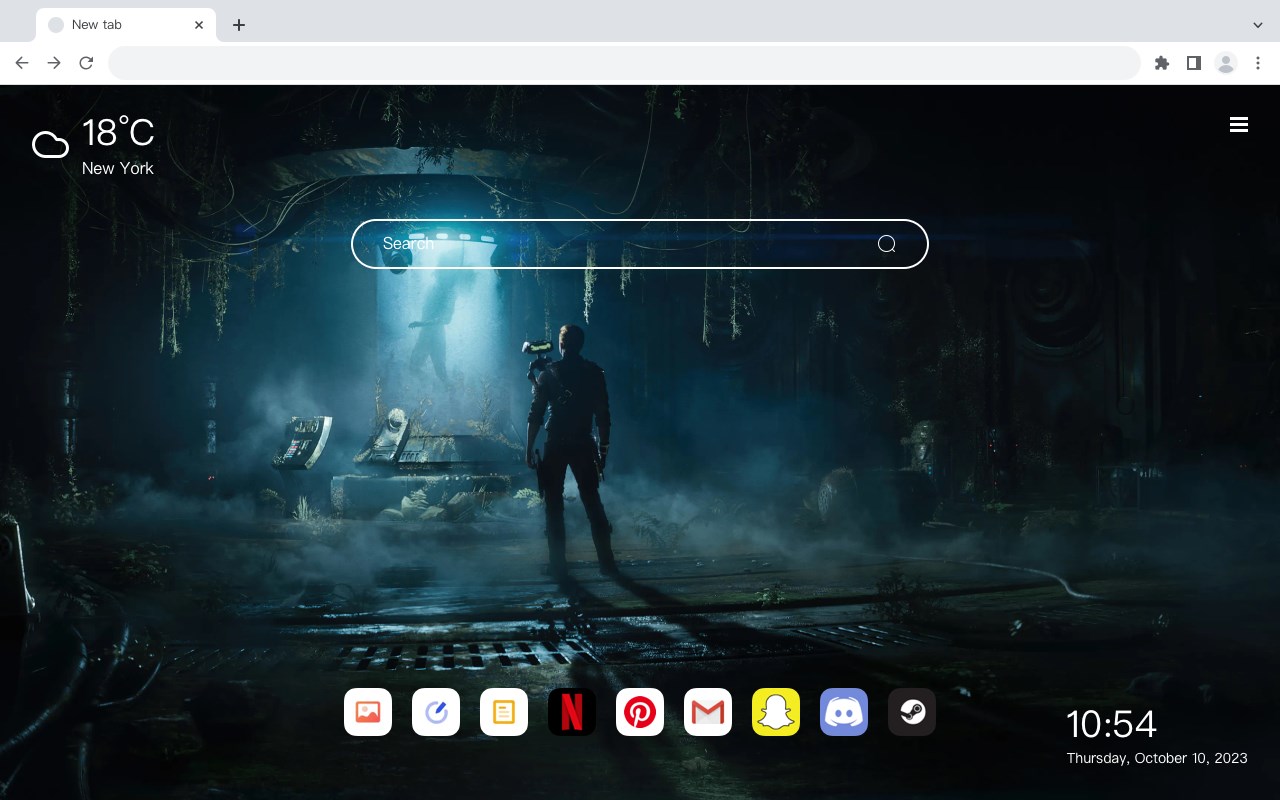Launch the Steam shortcut
The height and width of the screenshot is (800, 1280).
click(x=912, y=712)
